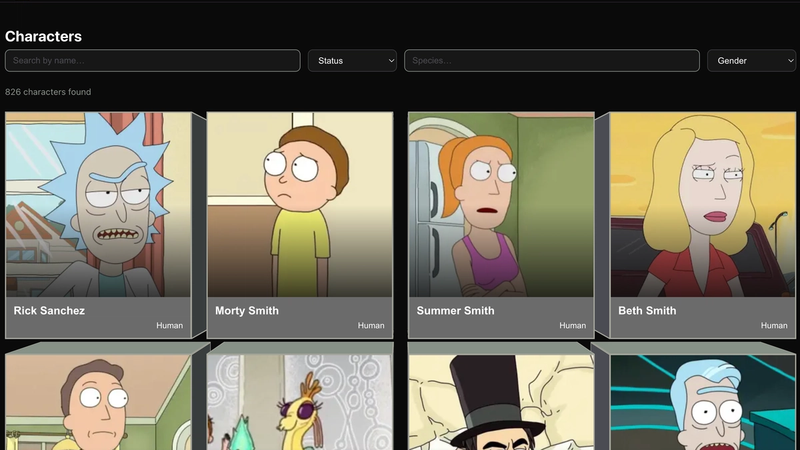Click the Morty Smith name label
The height and width of the screenshot is (450, 800).
click(x=247, y=311)
